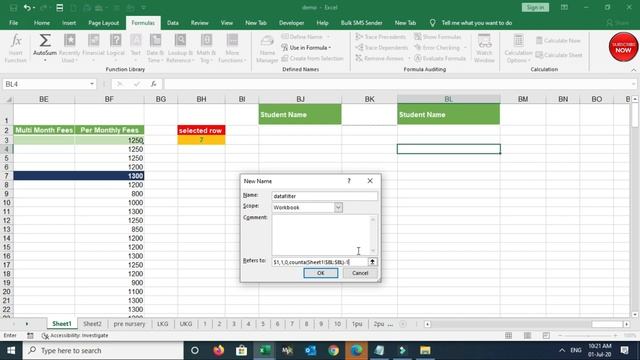Open the Insert tab
The height and width of the screenshot is (360, 640).
(x=69, y=23)
